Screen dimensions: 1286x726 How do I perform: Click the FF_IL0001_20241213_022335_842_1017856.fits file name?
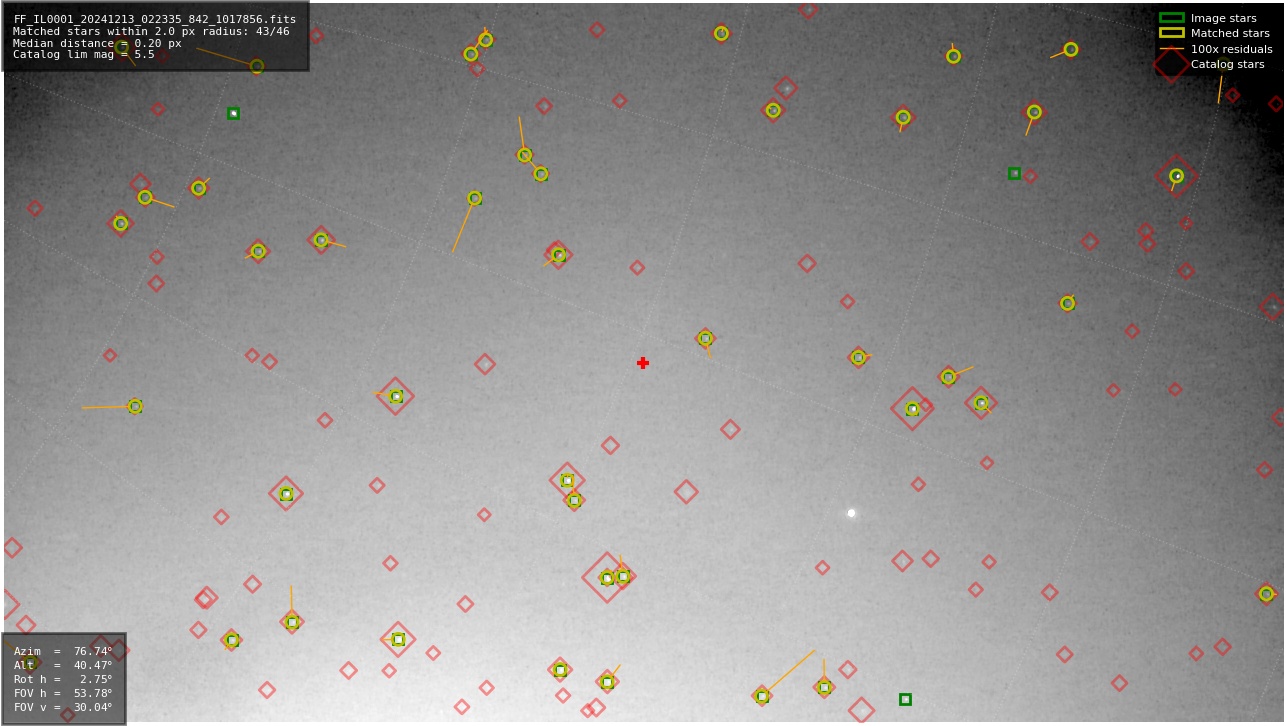(154, 19)
